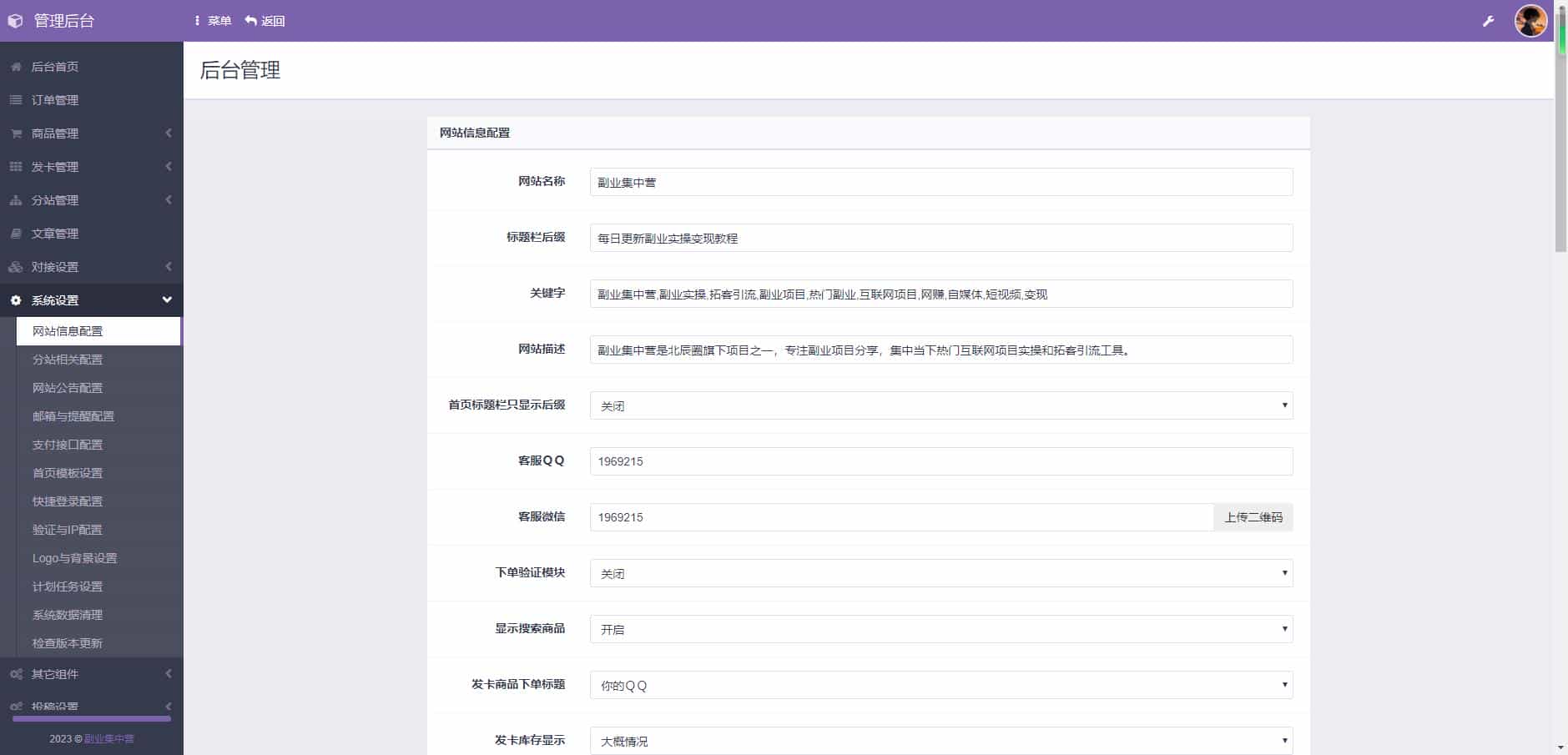Toggle the 菜单 sidebar button

213,21
